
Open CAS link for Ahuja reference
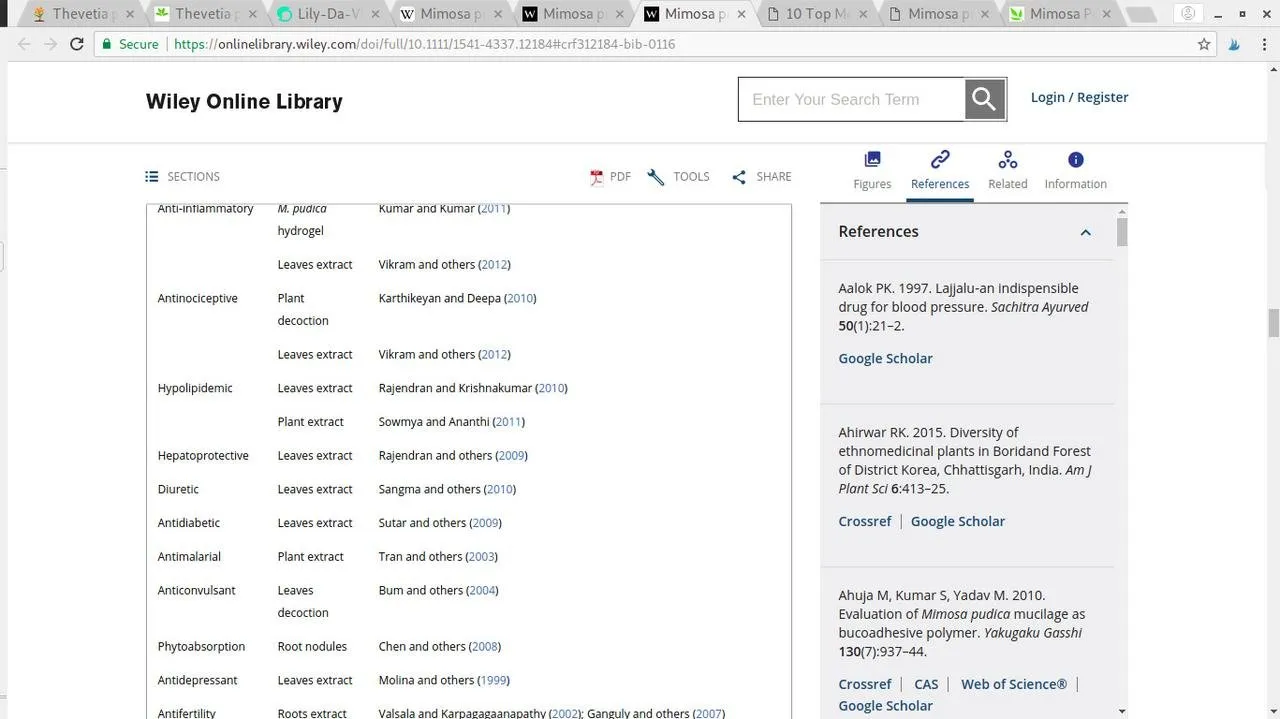pyautogui.click(x=926, y=684)
